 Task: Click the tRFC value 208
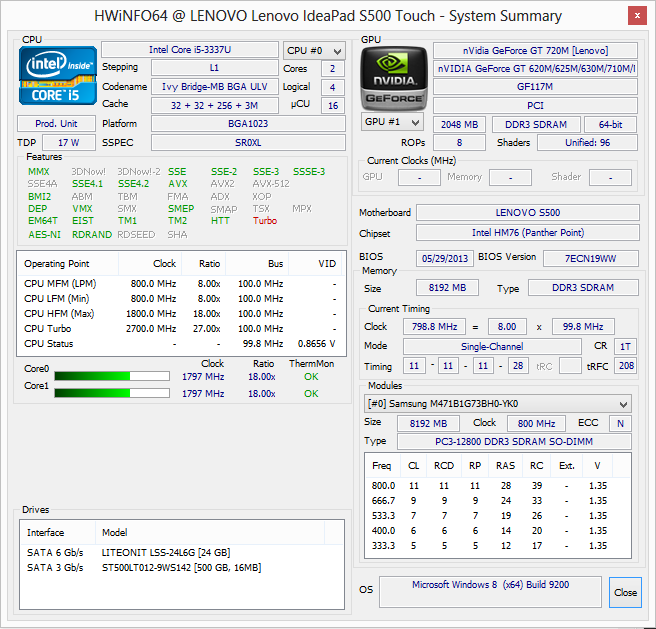[x=626, y=366]
